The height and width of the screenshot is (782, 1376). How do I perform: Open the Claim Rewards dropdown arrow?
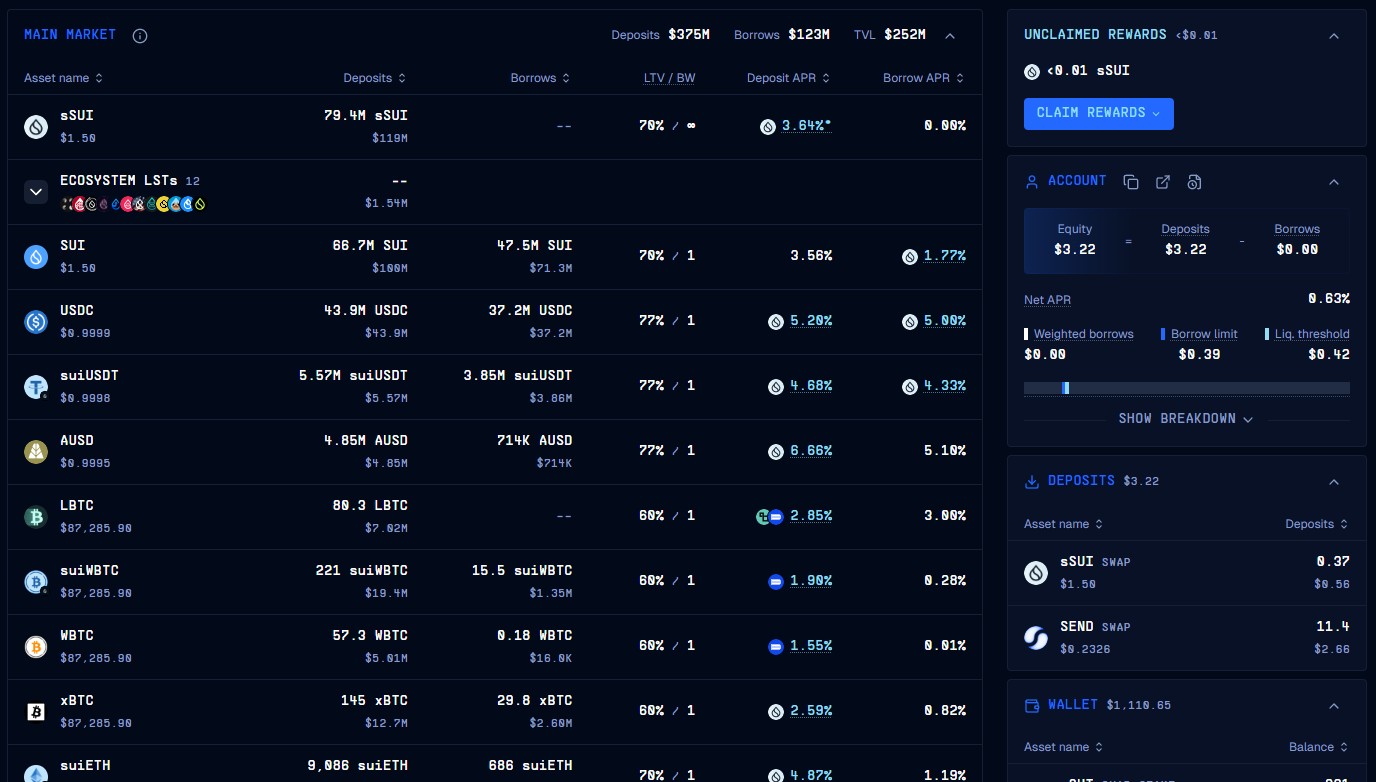click(1156, 114)
